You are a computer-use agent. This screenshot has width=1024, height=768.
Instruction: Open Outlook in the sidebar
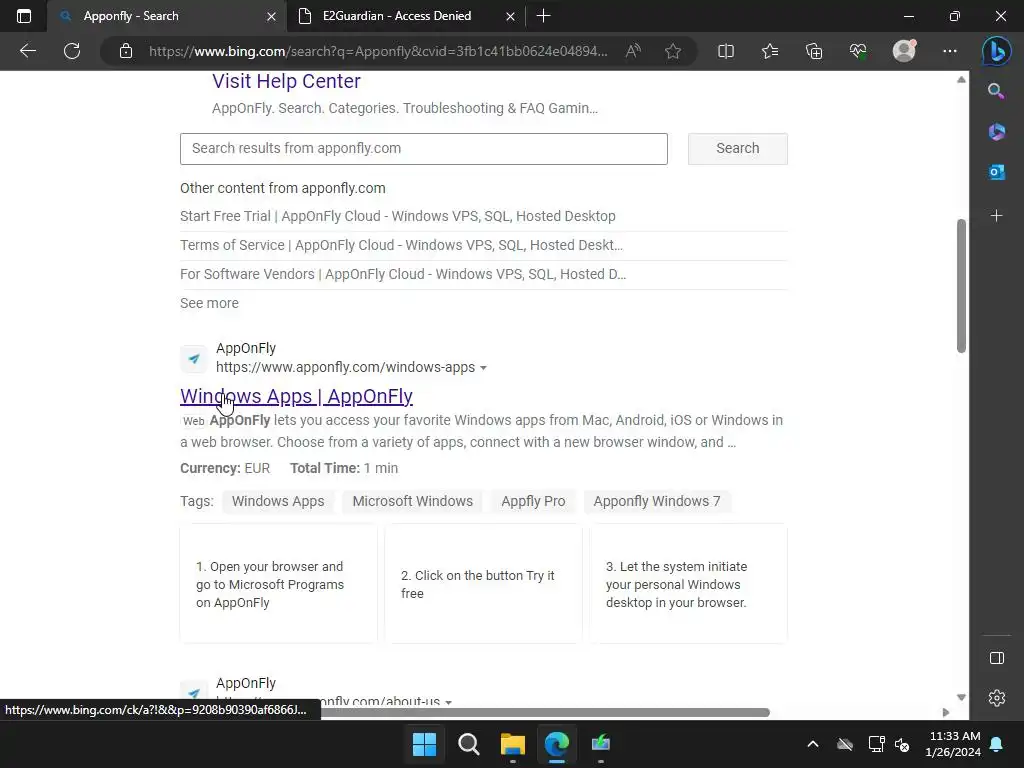[996, 172]
